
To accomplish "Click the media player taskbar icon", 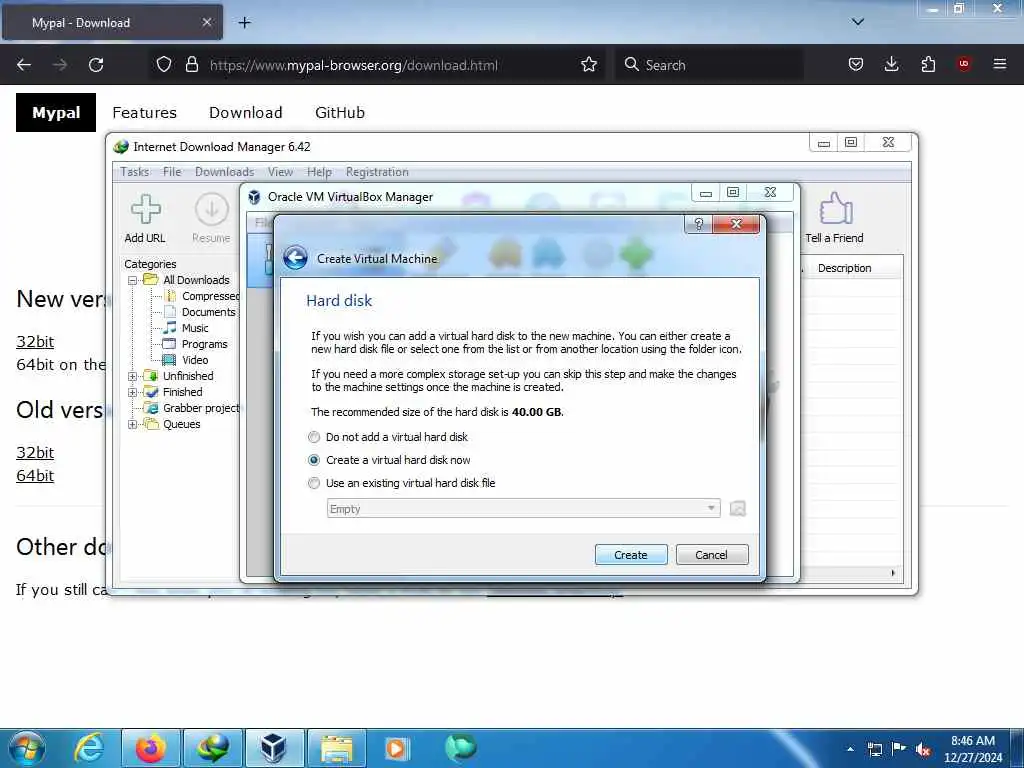I will [396, 748].
